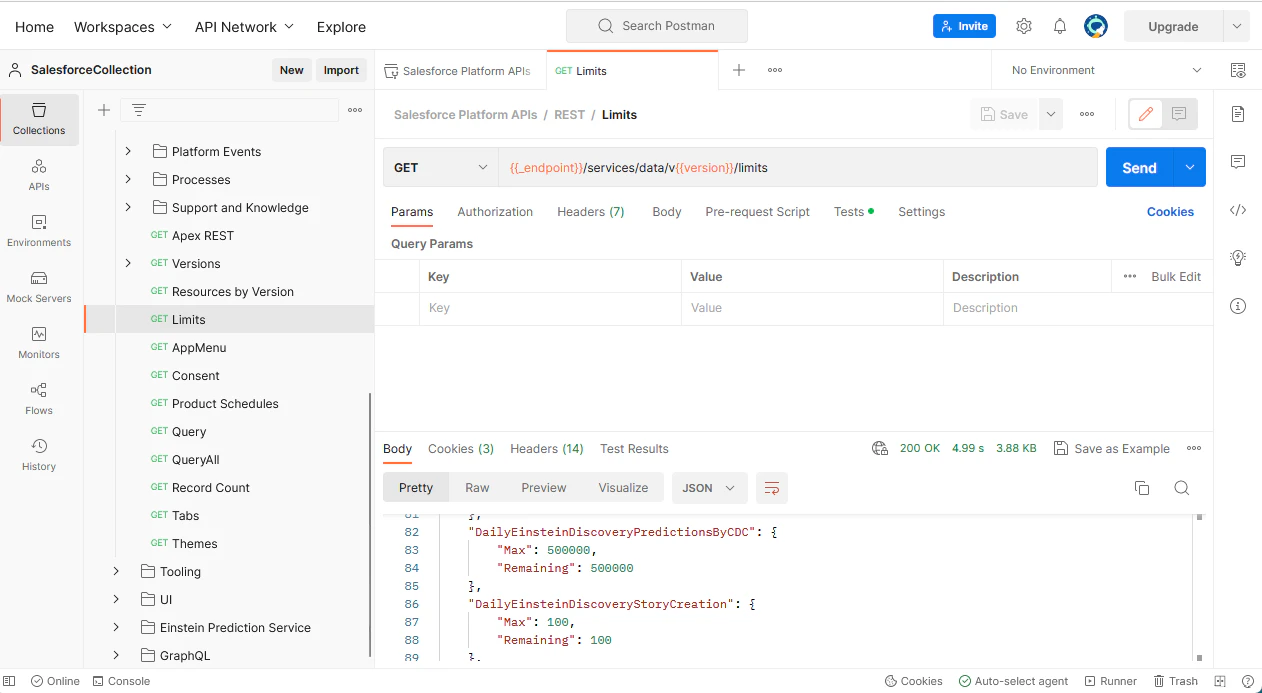Click the collection filter icon

[139, 110]
